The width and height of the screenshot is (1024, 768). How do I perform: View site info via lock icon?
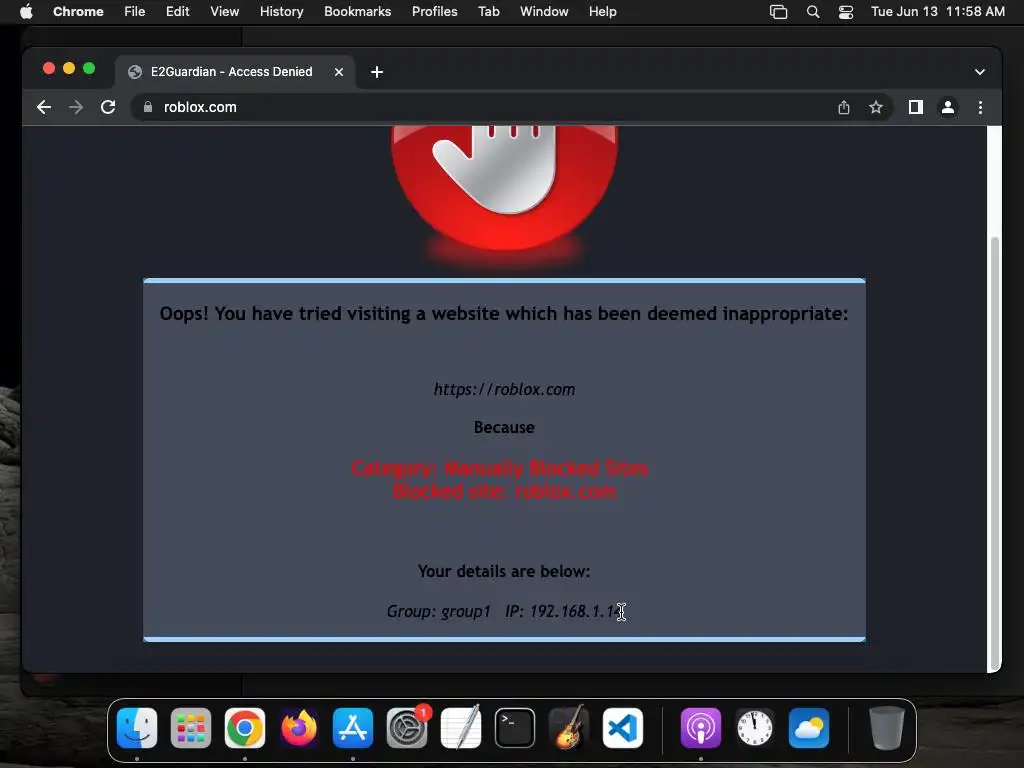point(148,107)
